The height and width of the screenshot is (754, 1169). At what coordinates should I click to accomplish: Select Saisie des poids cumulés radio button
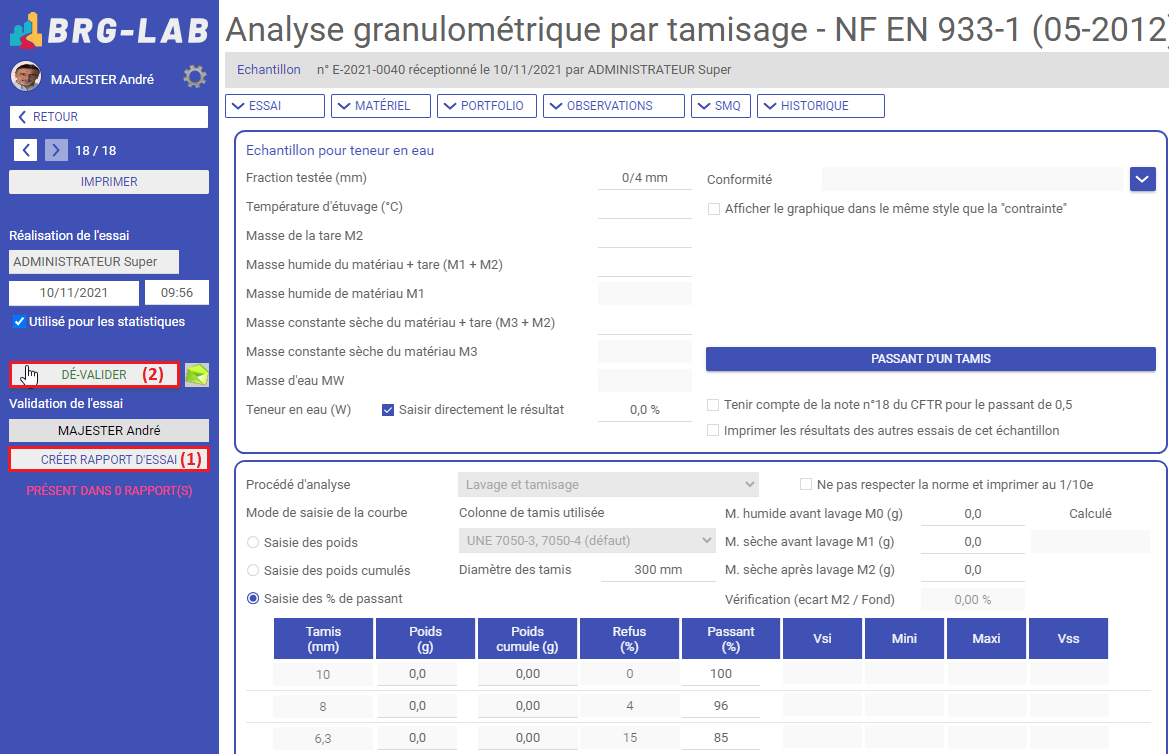[253, 571]
